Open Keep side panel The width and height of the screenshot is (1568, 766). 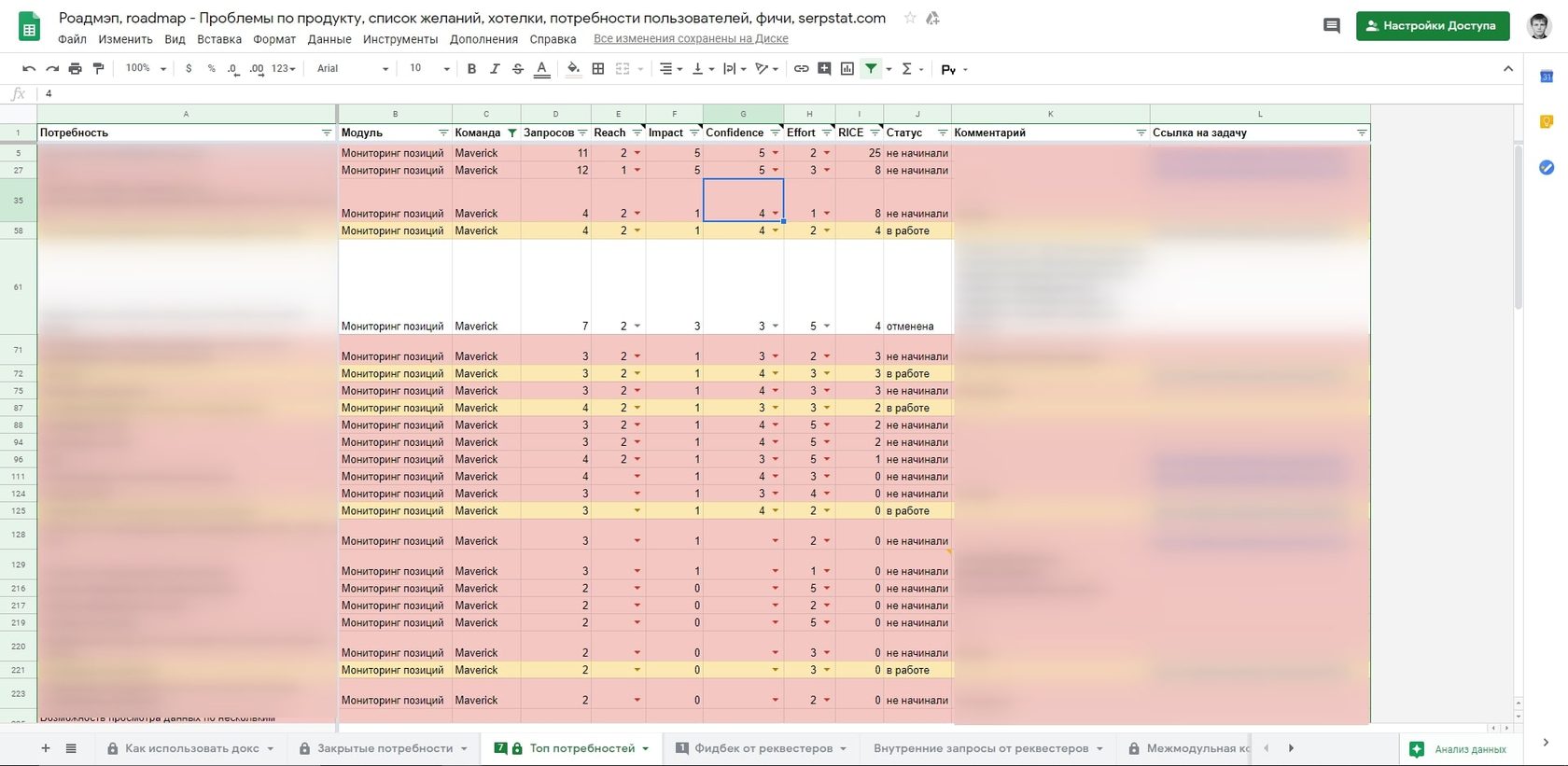click(1547, 122)
